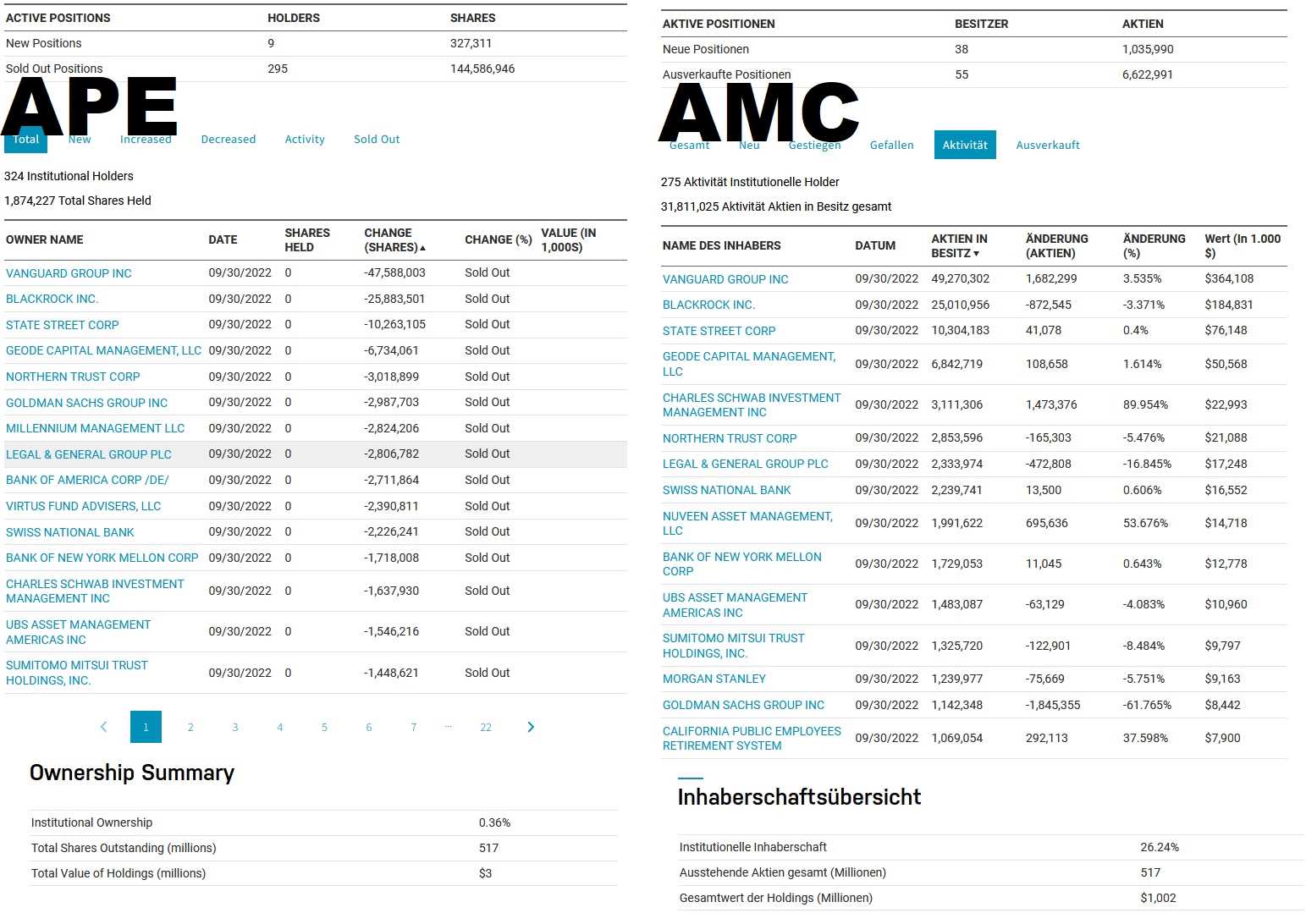
Task: Open VANGUARD GROUP INC in APE table
Action: 69,273
